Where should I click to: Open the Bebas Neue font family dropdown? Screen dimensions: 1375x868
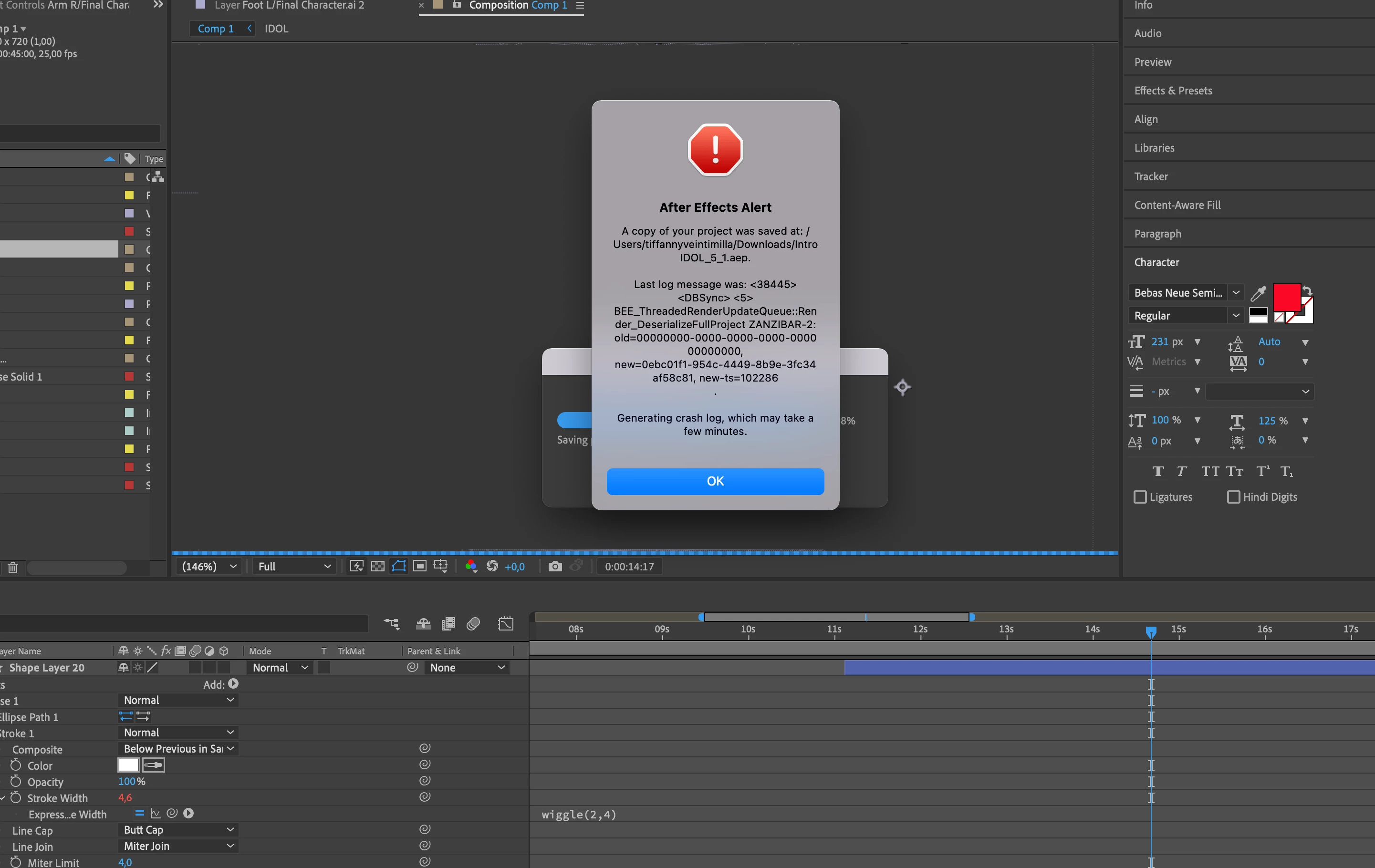click(1236, 293)
